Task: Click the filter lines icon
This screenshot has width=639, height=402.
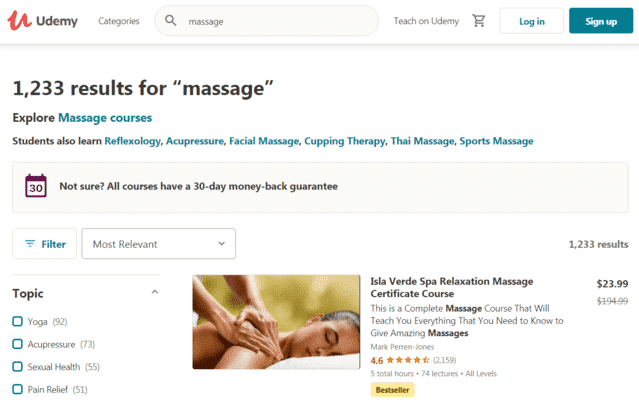Action: click(30, 243)
